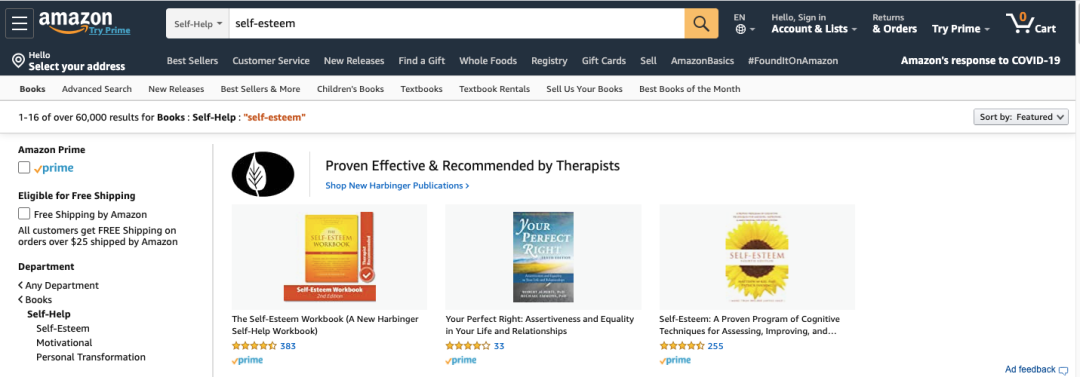Go back to Any Department
This screenshot has width=1080, height=377.
point(59,285)
